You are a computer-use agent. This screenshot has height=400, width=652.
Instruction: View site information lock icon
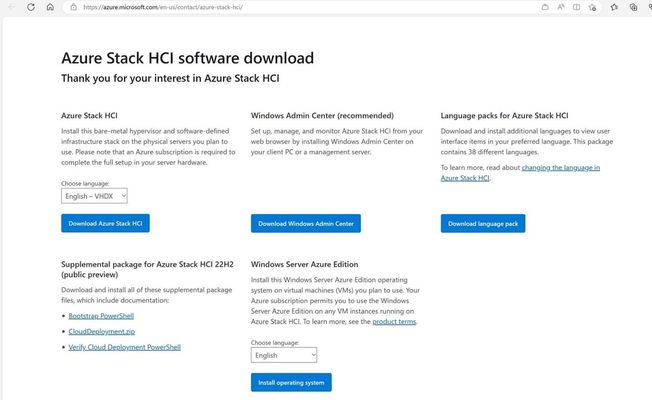point(74,7)
